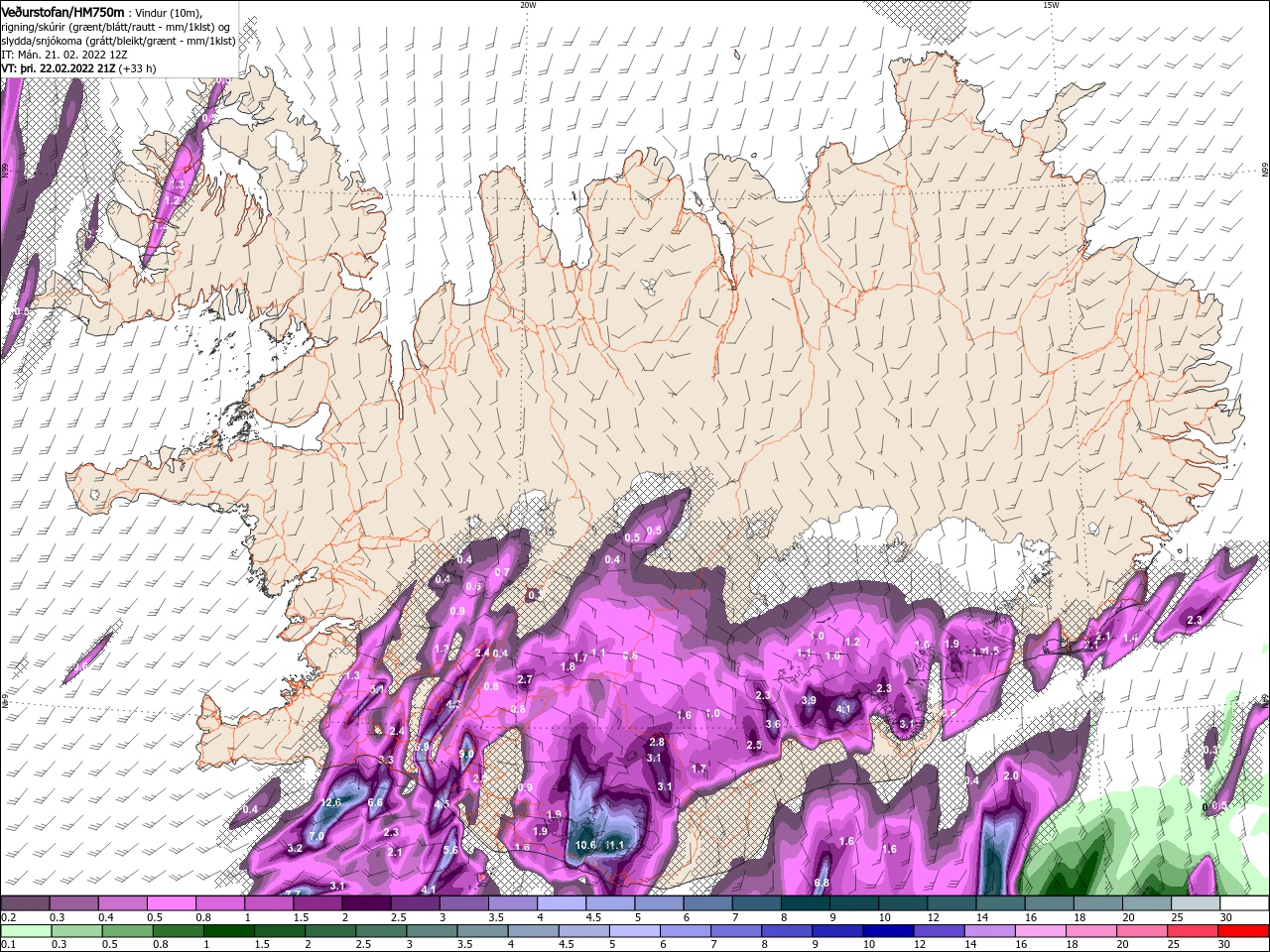The image size is (1270, 952).
Task: Click the Veðurstofan/HM750m title text
Action: [x=63, y=12]
